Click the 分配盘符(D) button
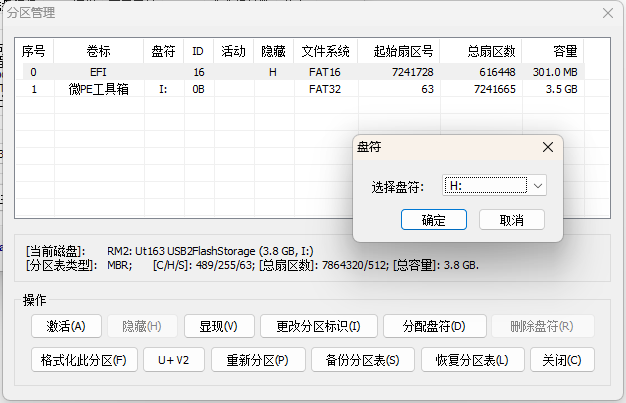The height and width of the screenshot is (403, 626). 434,326
